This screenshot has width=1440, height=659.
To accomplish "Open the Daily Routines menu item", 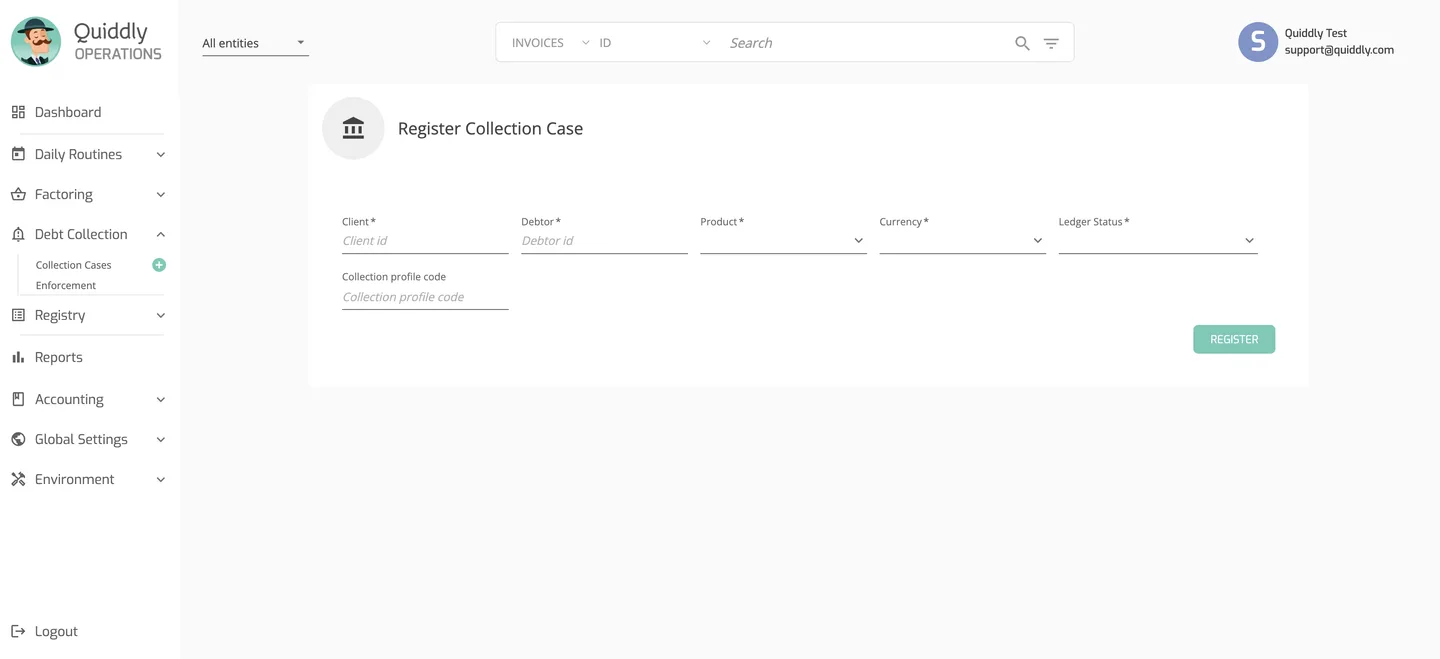I will point(78,154).
